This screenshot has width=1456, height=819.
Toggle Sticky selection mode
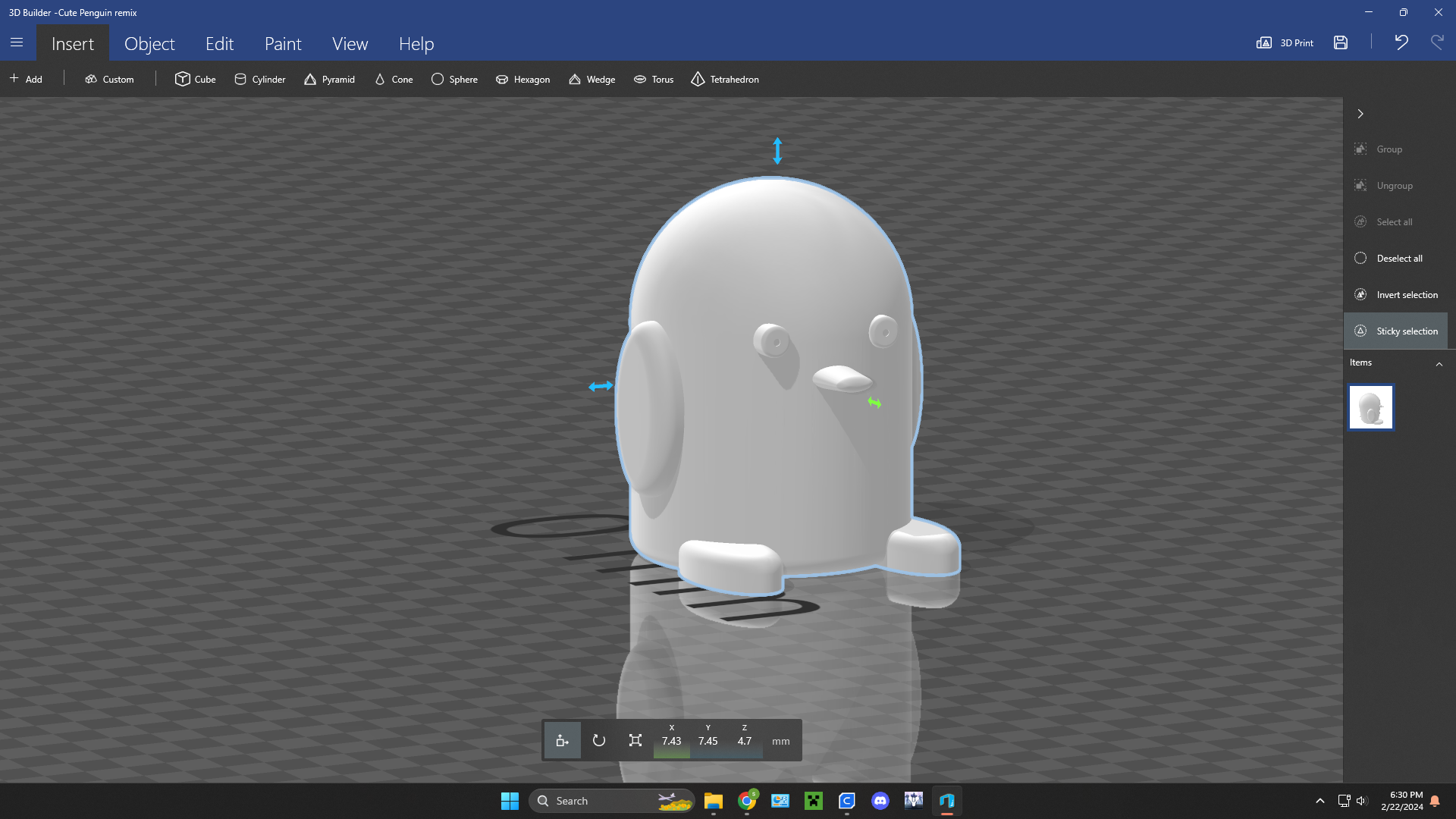tap(1395, 331)
